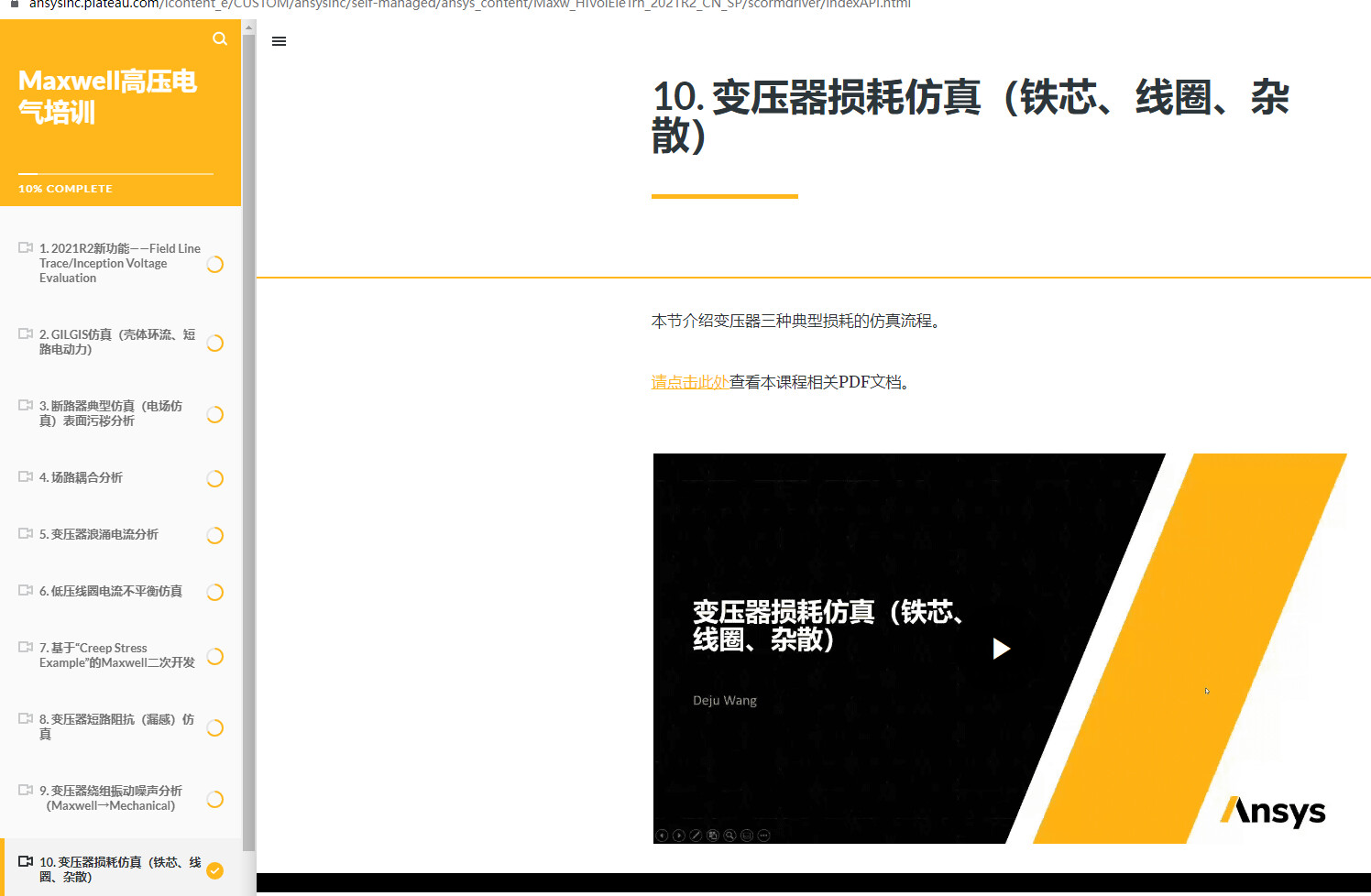Play the transformer loss simulation video
The height and width of the screenshot is (896, 1371).
(x=1002, y=649)
